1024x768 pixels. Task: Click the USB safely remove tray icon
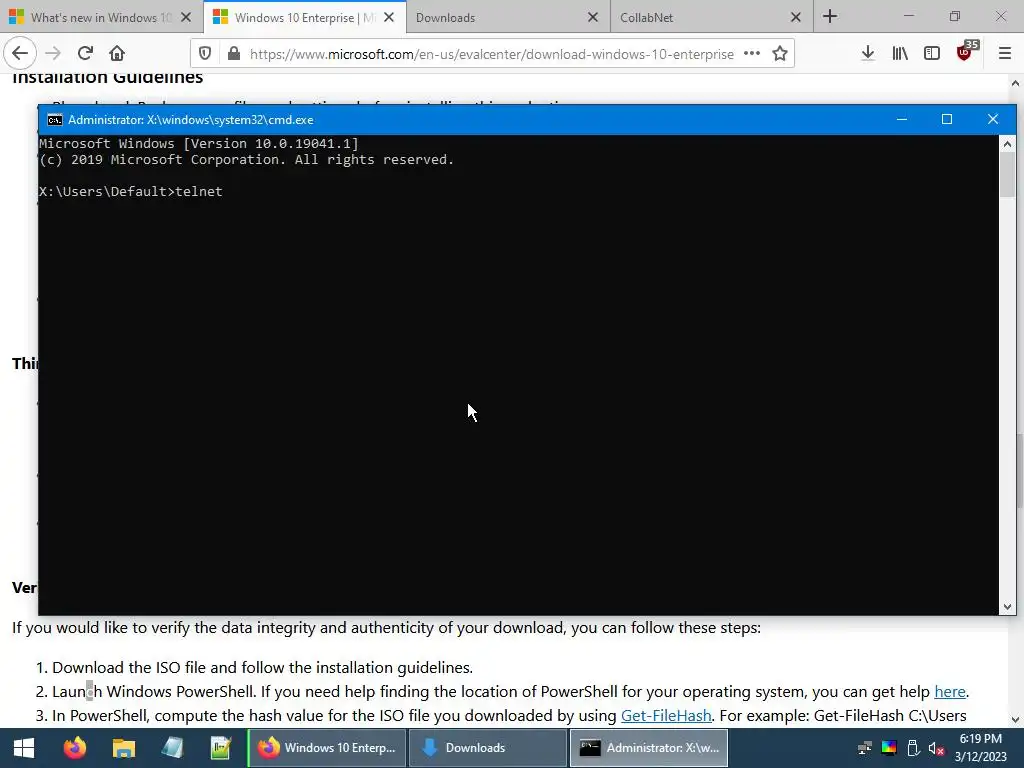[913, 748]
